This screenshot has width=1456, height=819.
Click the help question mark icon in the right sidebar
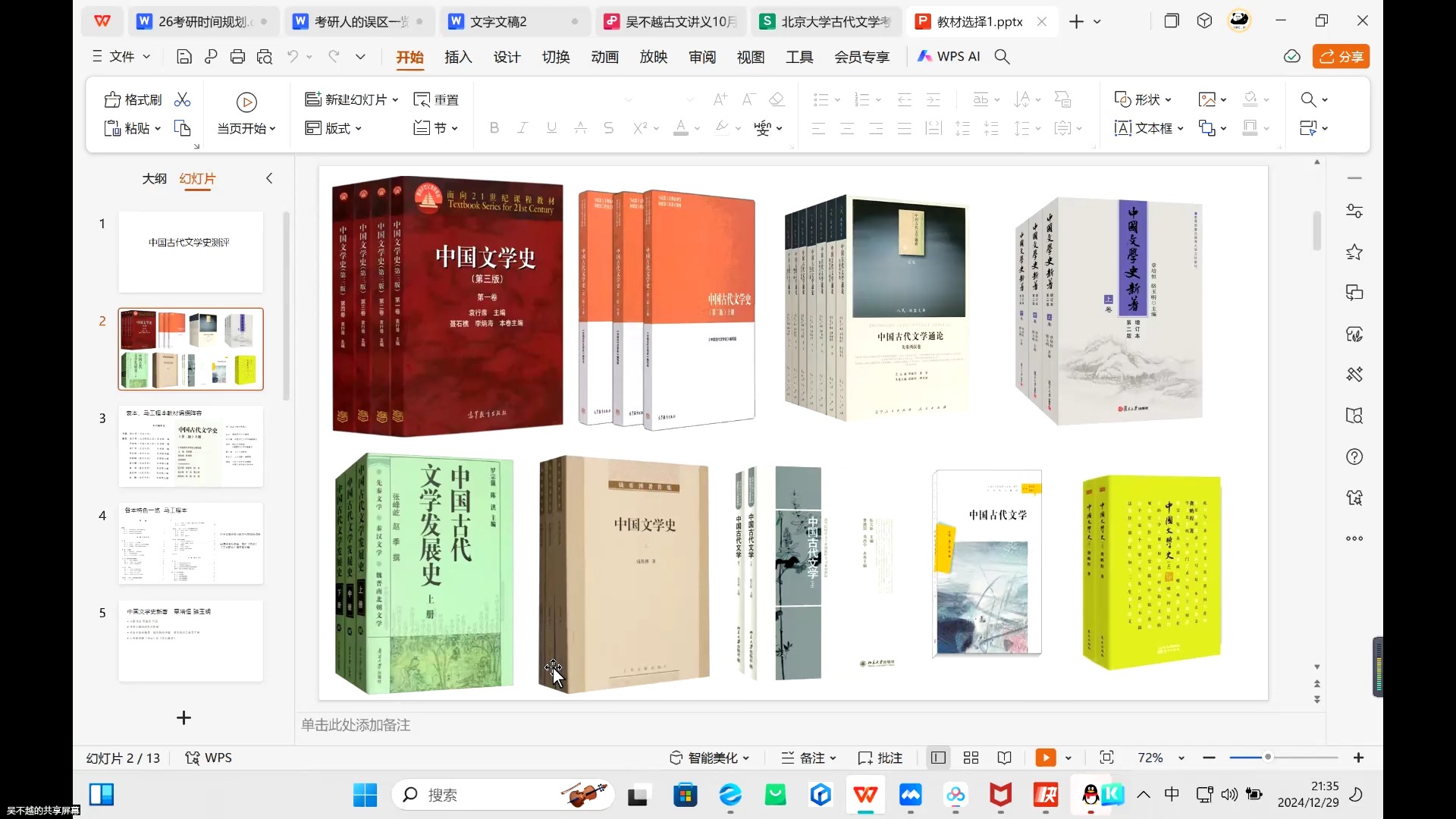(x=1354, y=457)
